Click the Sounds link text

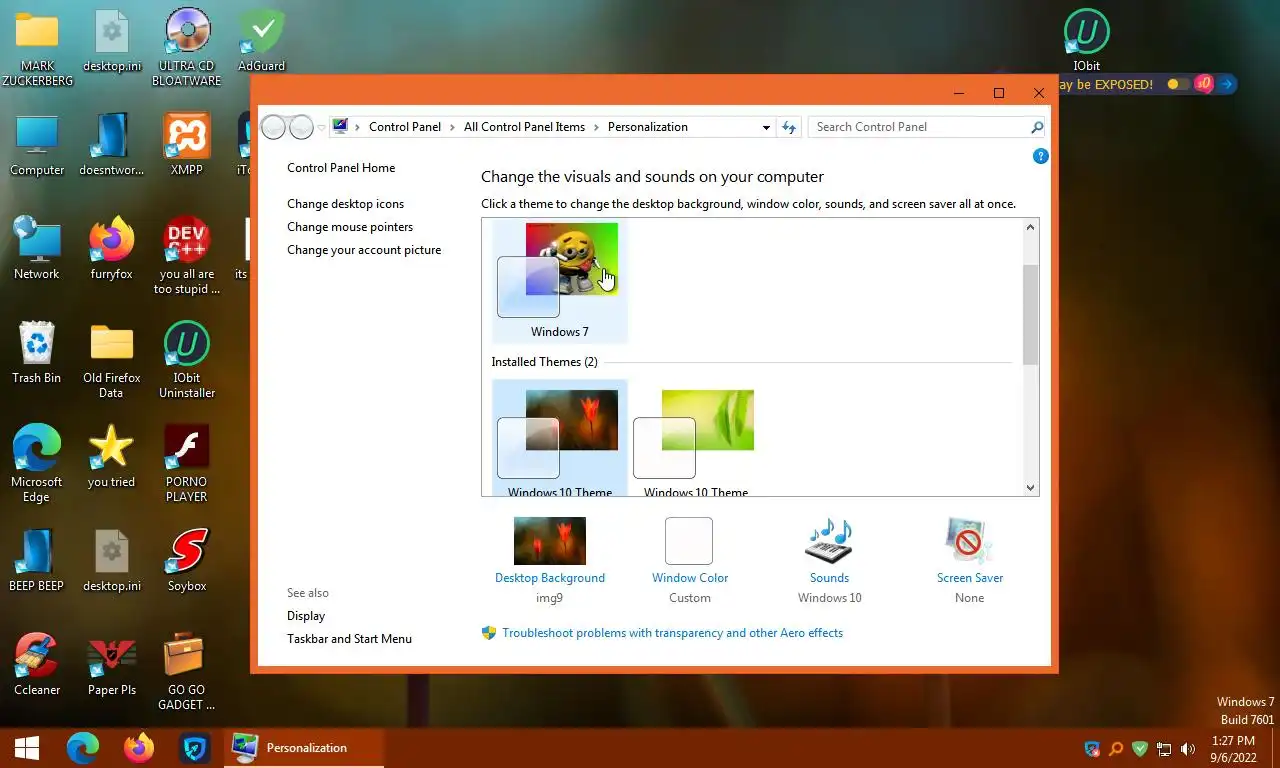click(x=829, y=578)
